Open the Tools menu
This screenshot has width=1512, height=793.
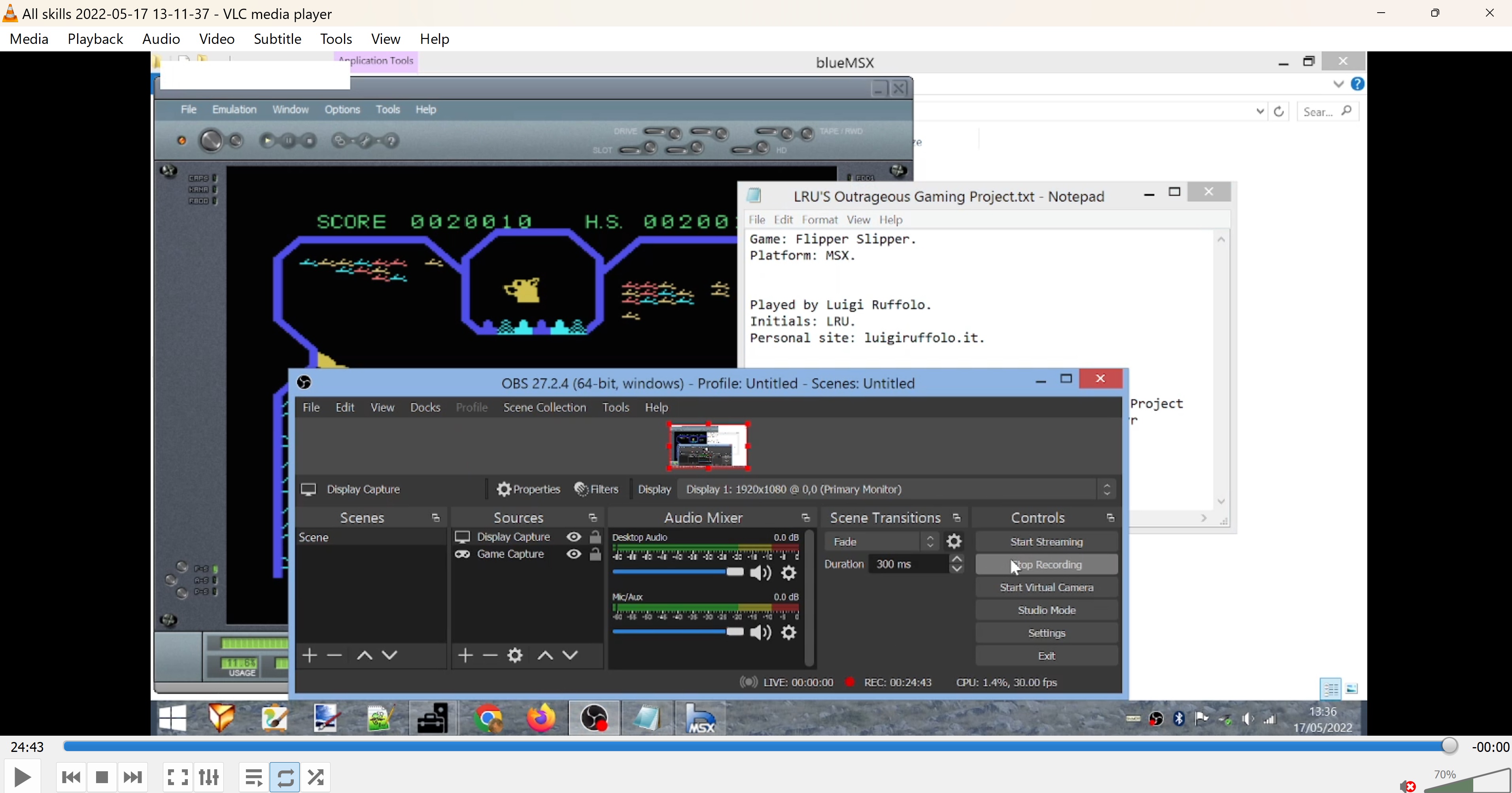point(336,39)
